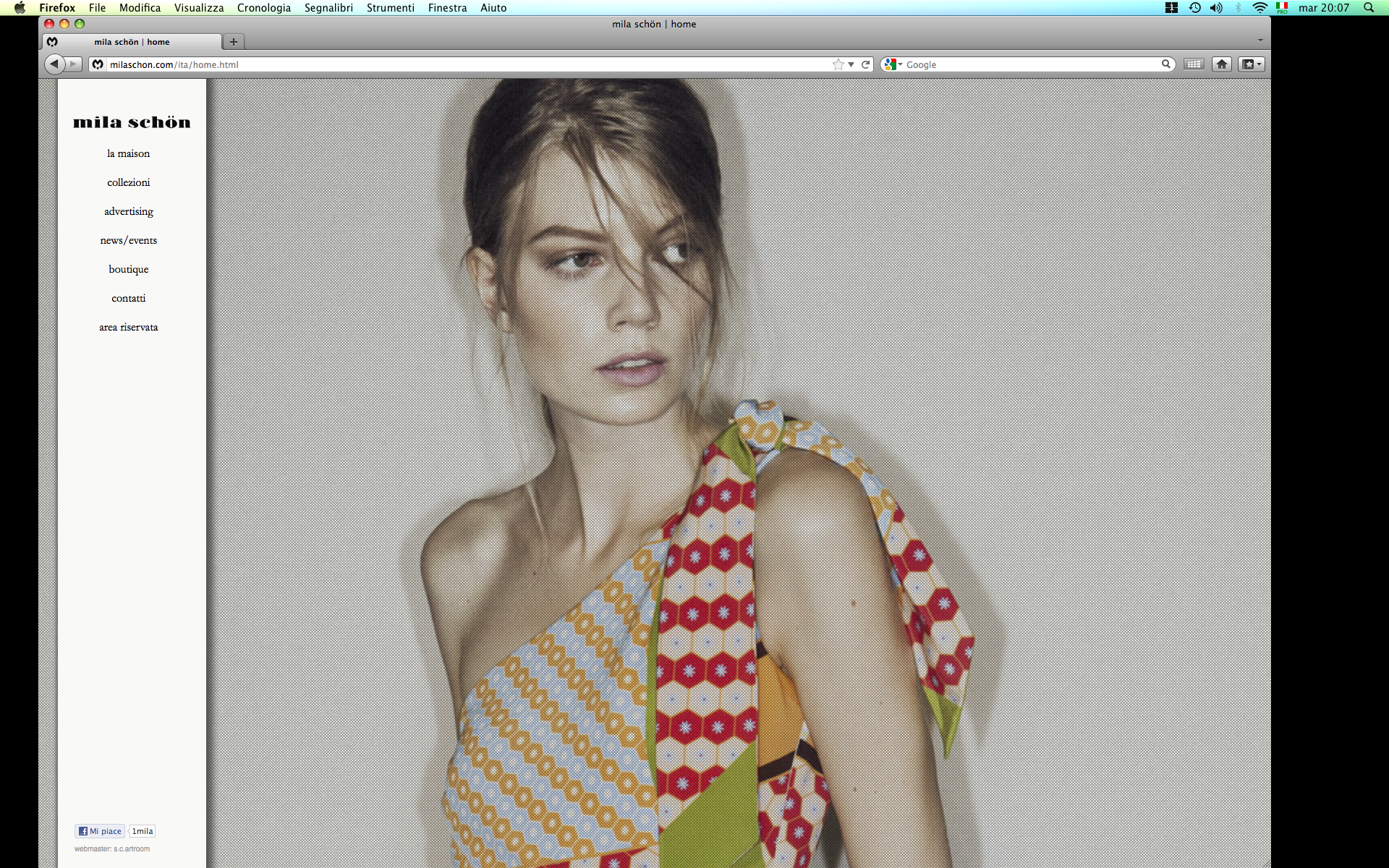Open the Segnalibri menu
Screen dimensions: 1389x868
(x=328, y=8)
